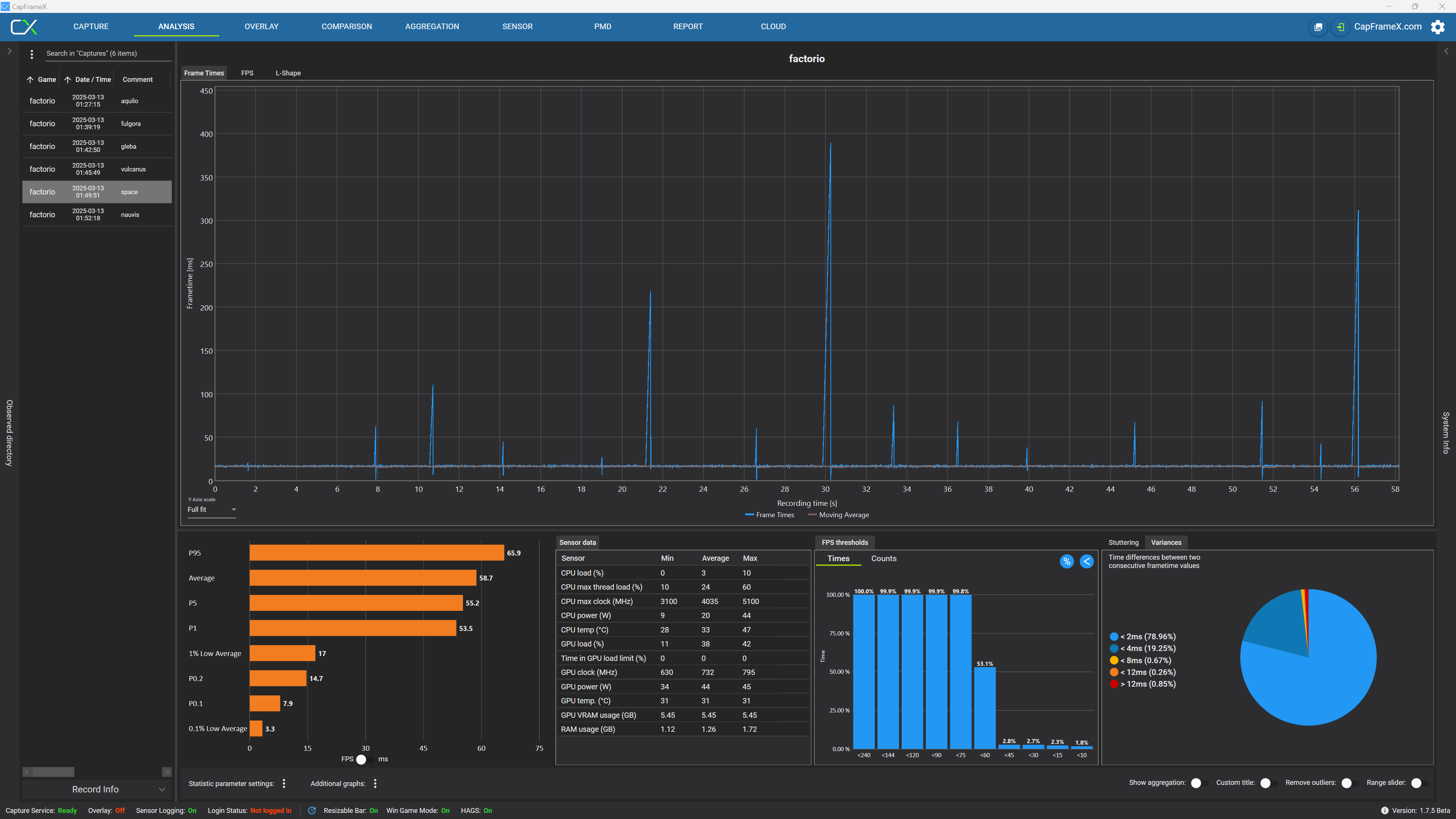Collapse the Observed directory panel arrow
Screen dimensions: 1456x819
9,51
